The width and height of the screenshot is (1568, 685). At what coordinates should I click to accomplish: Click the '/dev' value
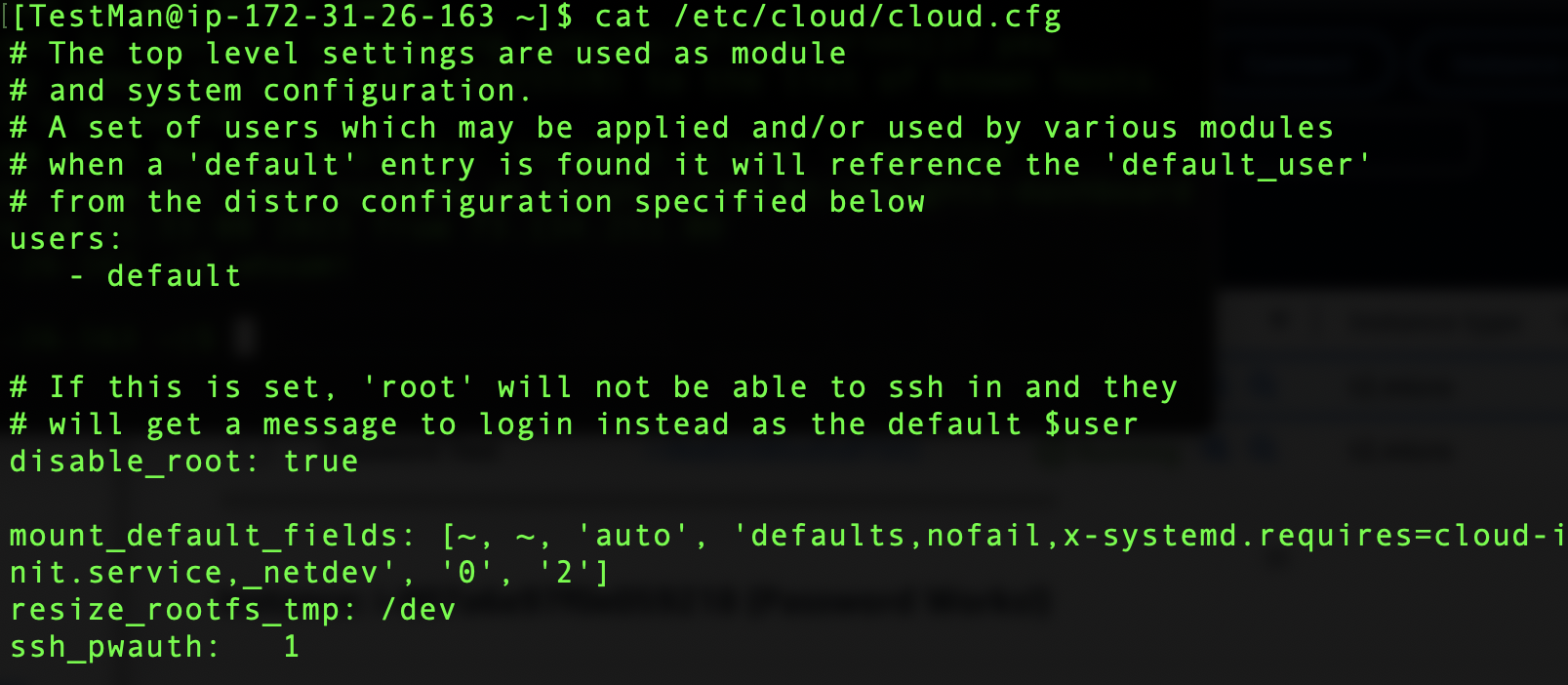click(x=419, y=610)
